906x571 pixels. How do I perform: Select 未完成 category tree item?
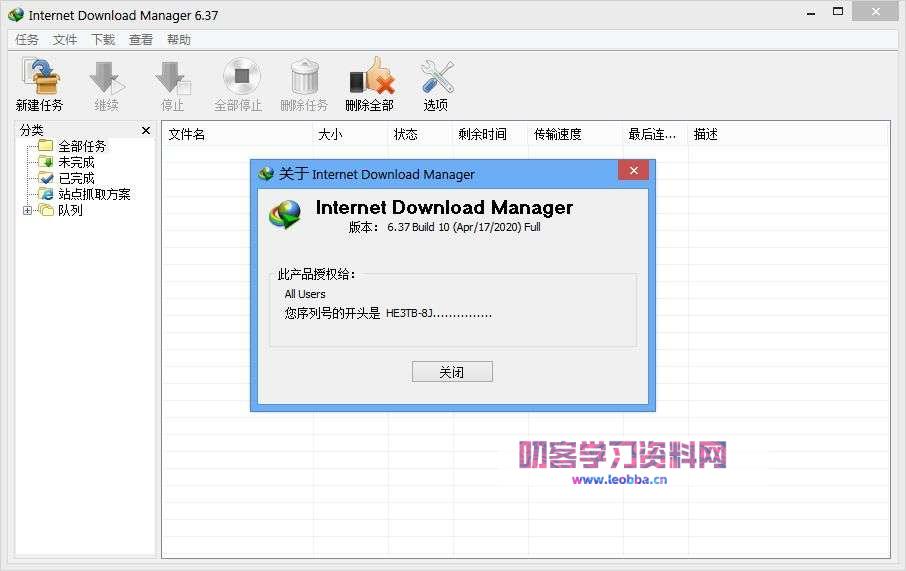pos(76,162)
